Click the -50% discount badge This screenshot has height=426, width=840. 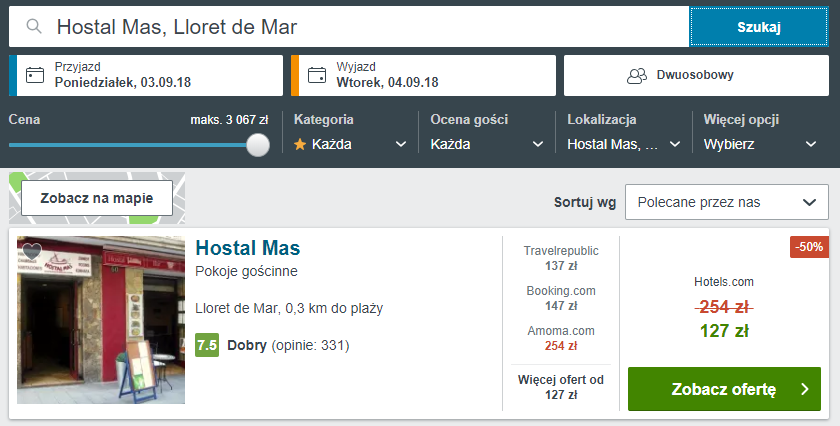coord(808,247)
